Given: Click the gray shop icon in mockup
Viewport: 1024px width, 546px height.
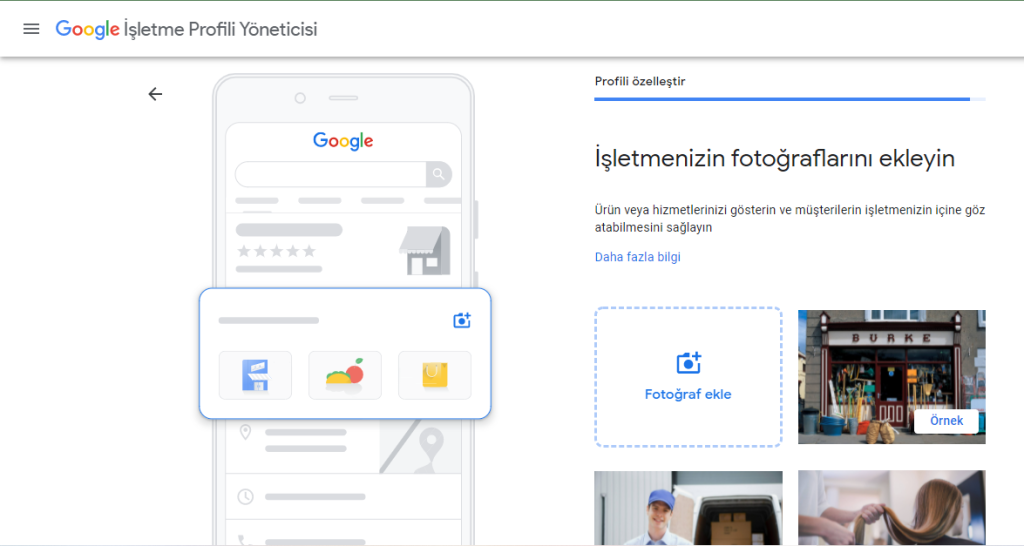Looking at the screenshot, I should (x=425, y=250).
